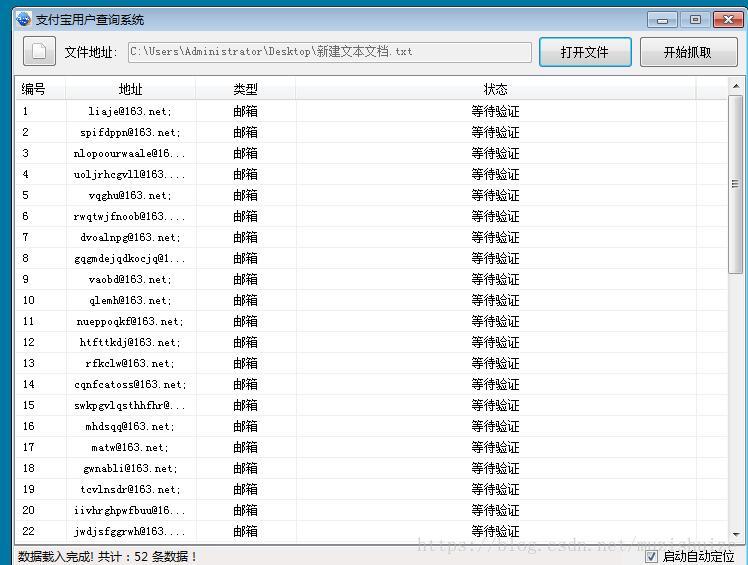Select row mhdsqq@163.net
This screenshot has width=748, height=565.
pos(372,426)
